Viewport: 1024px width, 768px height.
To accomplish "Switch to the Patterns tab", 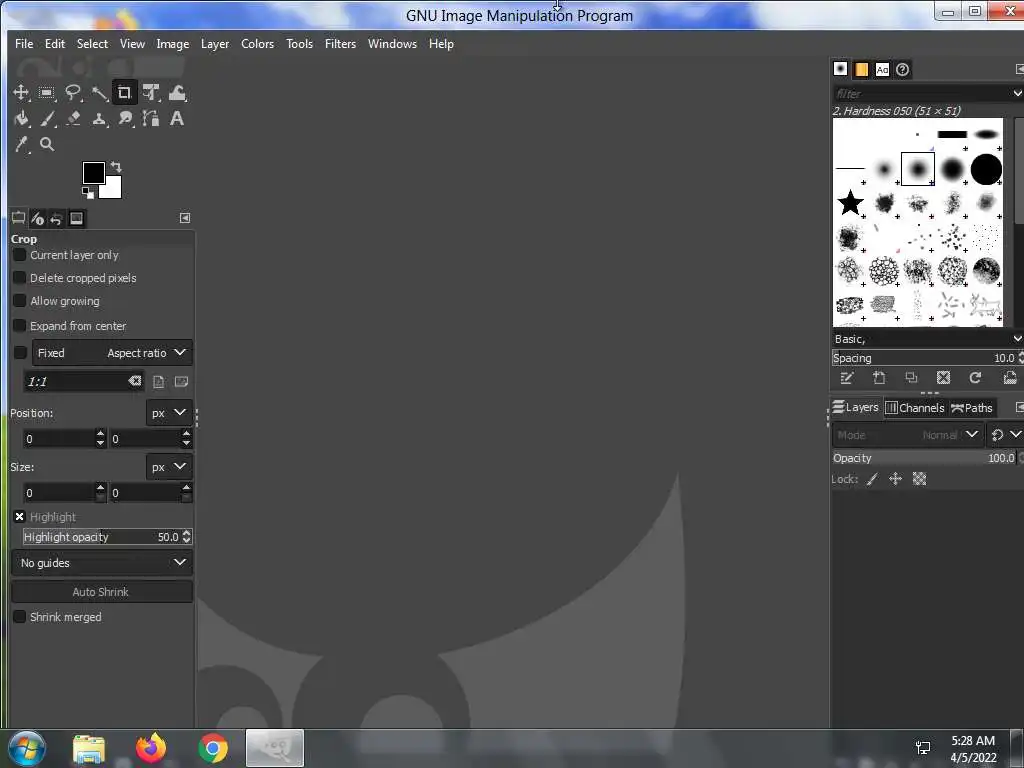I will click(x=861, y=69).
